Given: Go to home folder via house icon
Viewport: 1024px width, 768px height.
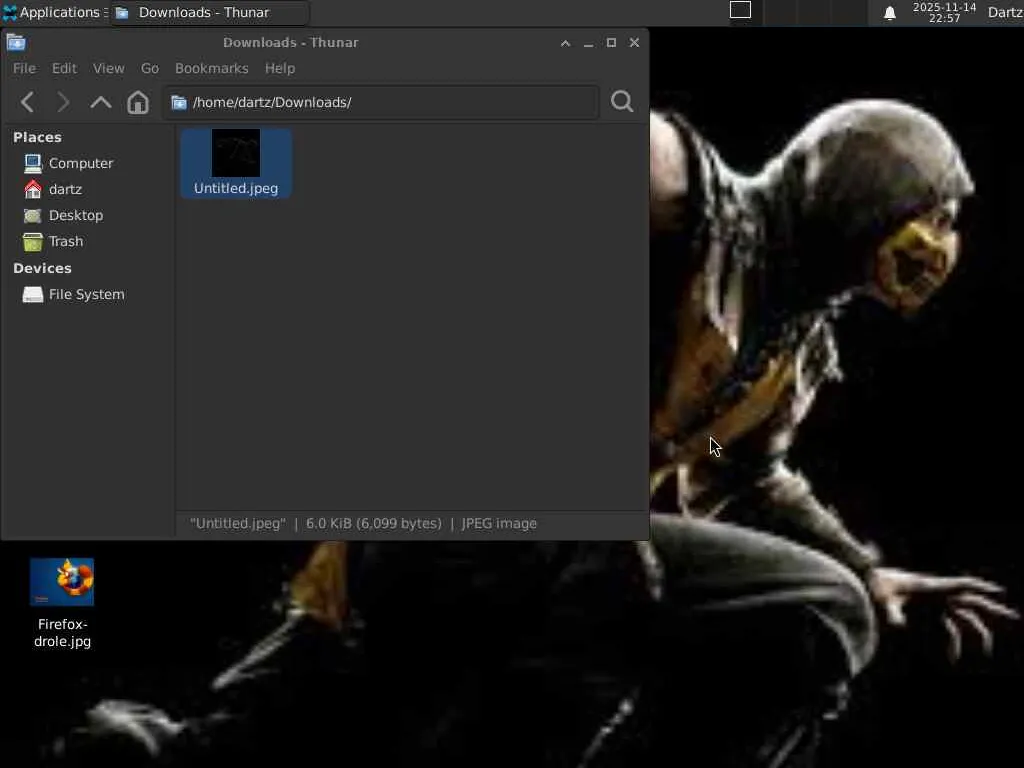Looking at the screenshot, I should (138, 102).
